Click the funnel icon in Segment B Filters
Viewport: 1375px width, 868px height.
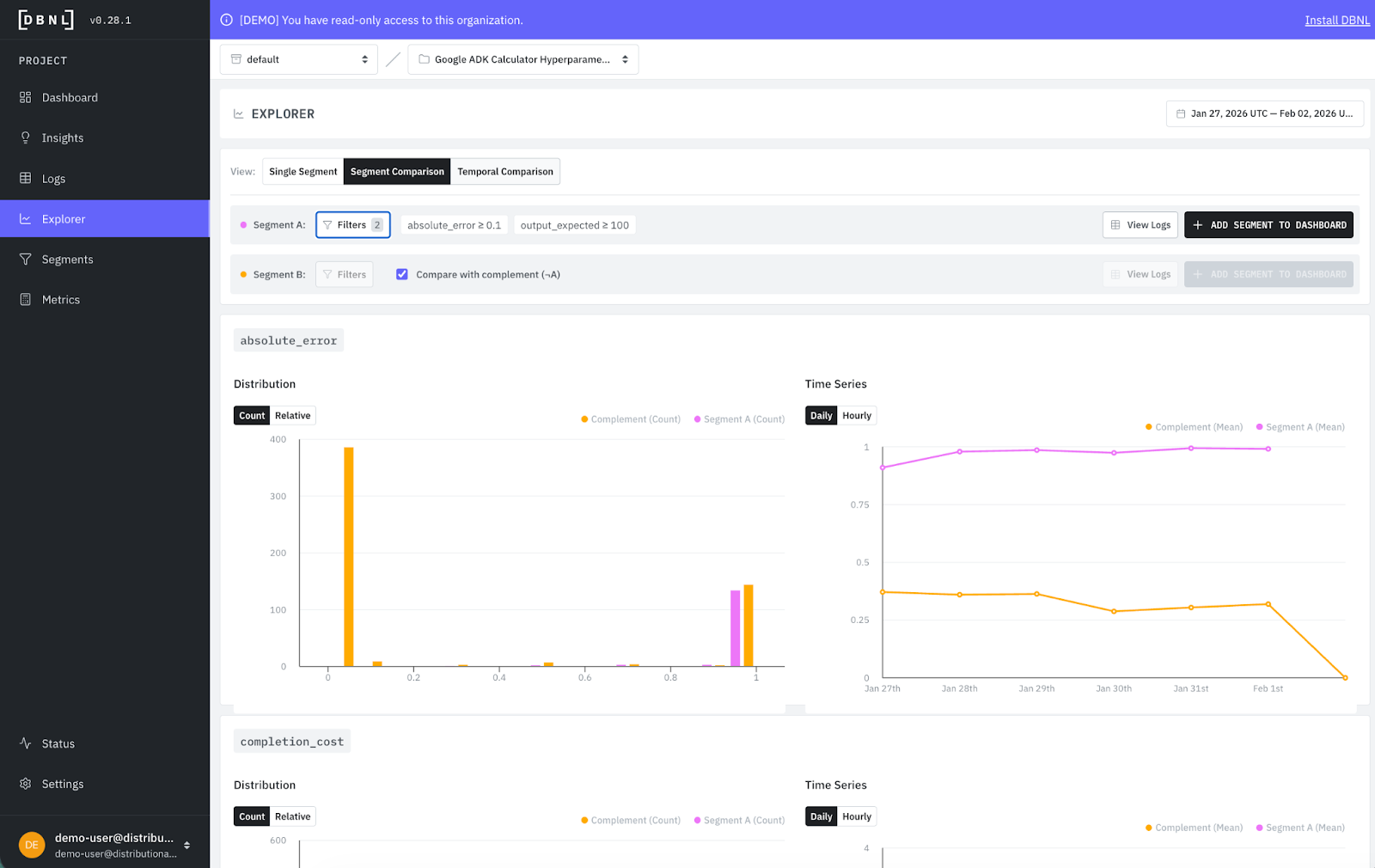[x=327, y=275]
